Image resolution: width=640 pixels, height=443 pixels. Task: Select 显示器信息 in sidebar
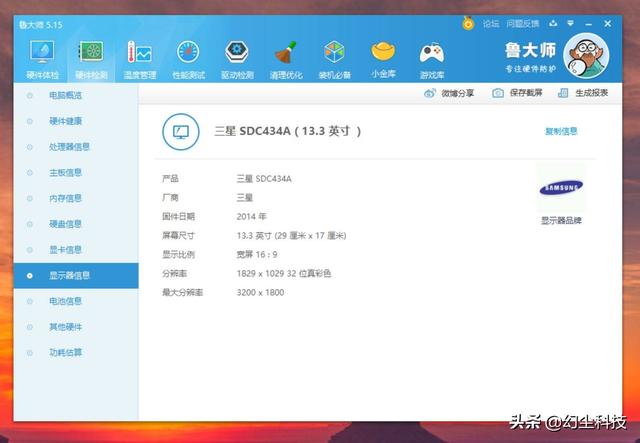(x=76, y=276)
